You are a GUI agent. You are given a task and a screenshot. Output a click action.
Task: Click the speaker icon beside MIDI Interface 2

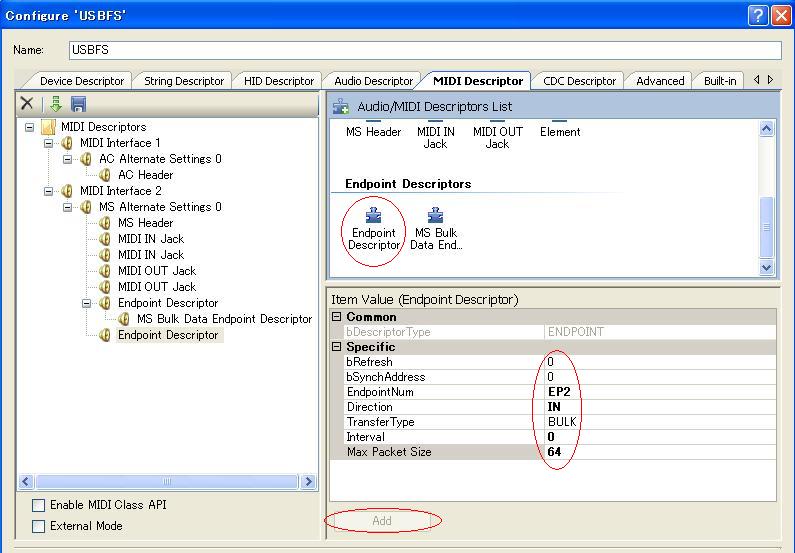(67, 191)
